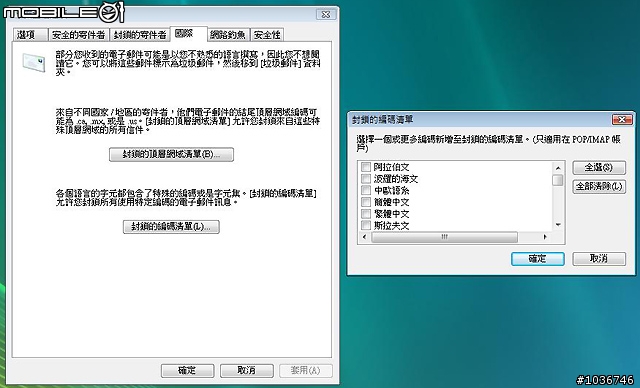Confirm with 確定 in 封鎖的編碼清單 dialog
Image resolution: width=640 pixels, height=388 pixels.
(x=538, y=259)
